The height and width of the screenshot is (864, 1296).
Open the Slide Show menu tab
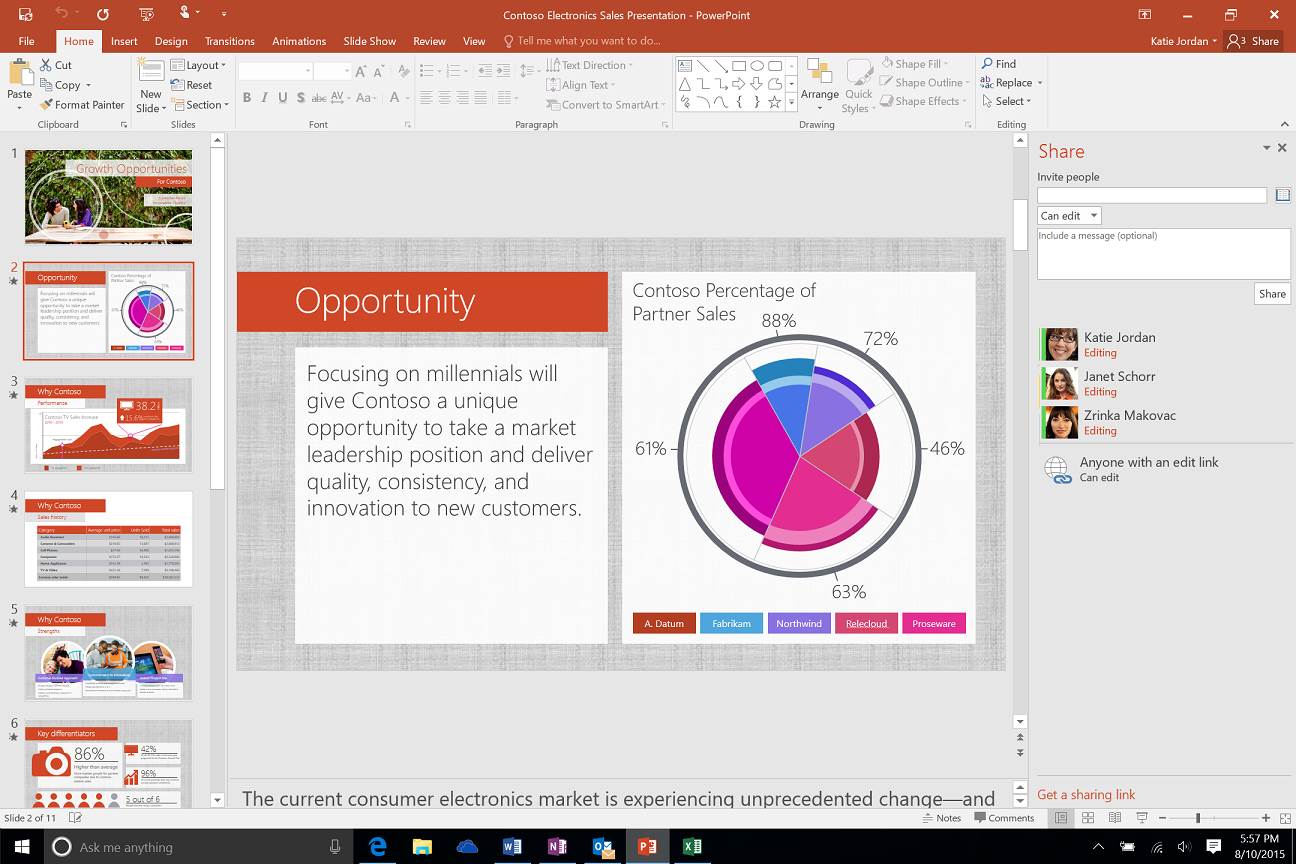coord(369,41)
